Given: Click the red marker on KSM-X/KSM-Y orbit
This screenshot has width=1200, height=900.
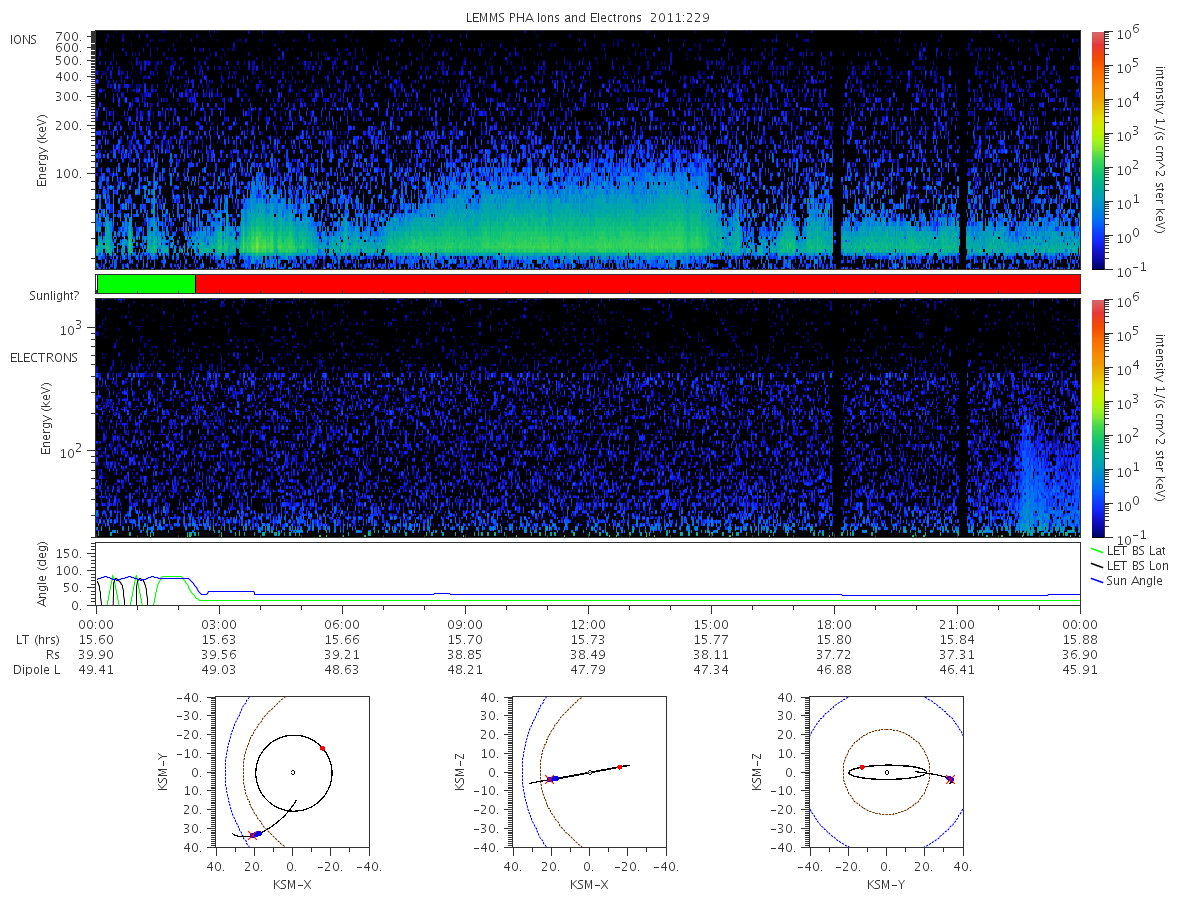Looking at the screenshot, I should (x=322, y=748).
